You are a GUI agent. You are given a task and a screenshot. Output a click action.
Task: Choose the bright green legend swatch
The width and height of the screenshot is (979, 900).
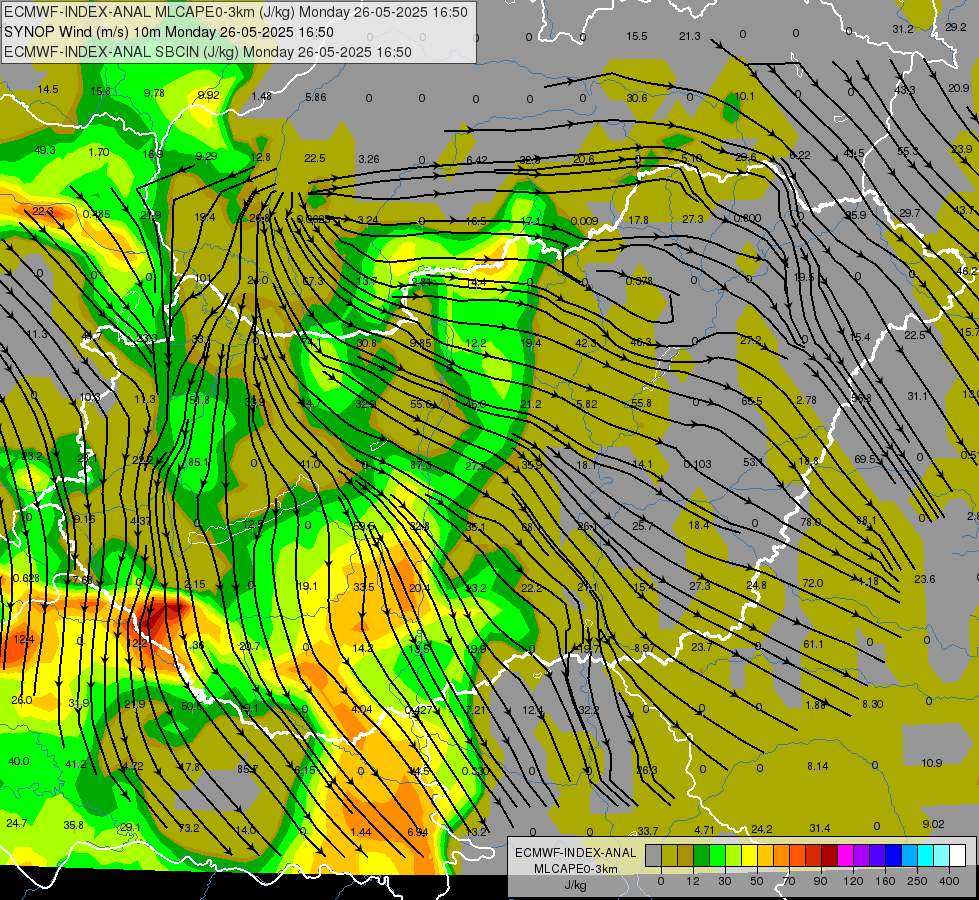click(x=717, y=856)
